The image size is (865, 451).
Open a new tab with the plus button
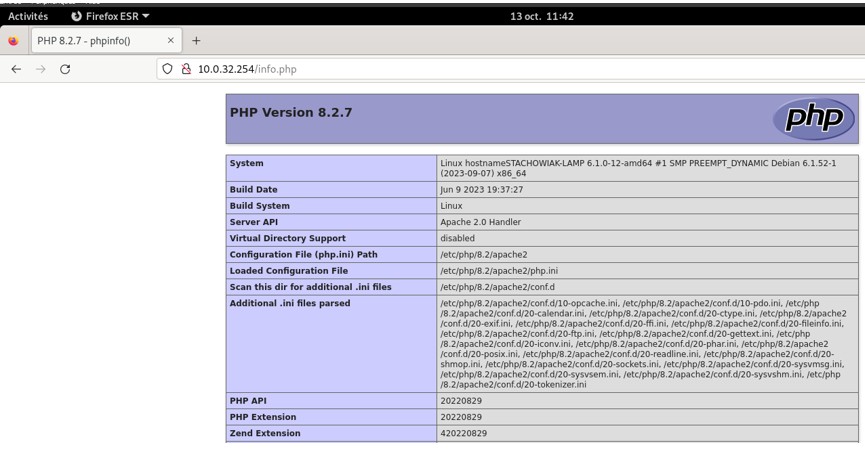point(196,41)
